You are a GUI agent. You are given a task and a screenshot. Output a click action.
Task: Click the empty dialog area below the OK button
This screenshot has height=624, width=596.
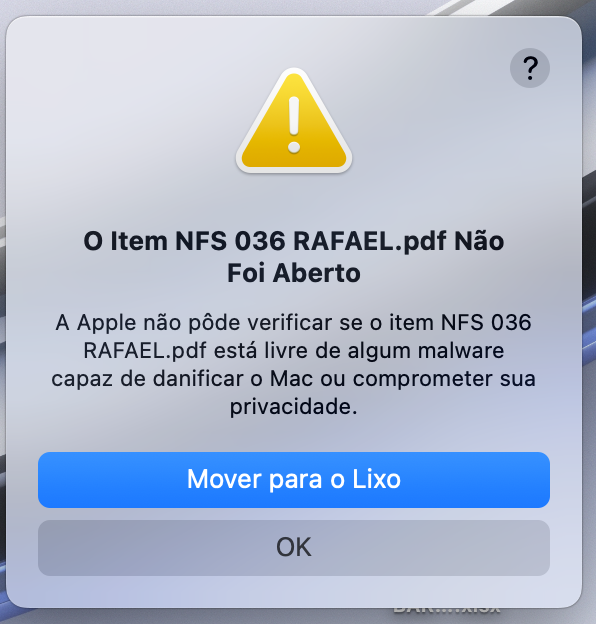point(294,591)
